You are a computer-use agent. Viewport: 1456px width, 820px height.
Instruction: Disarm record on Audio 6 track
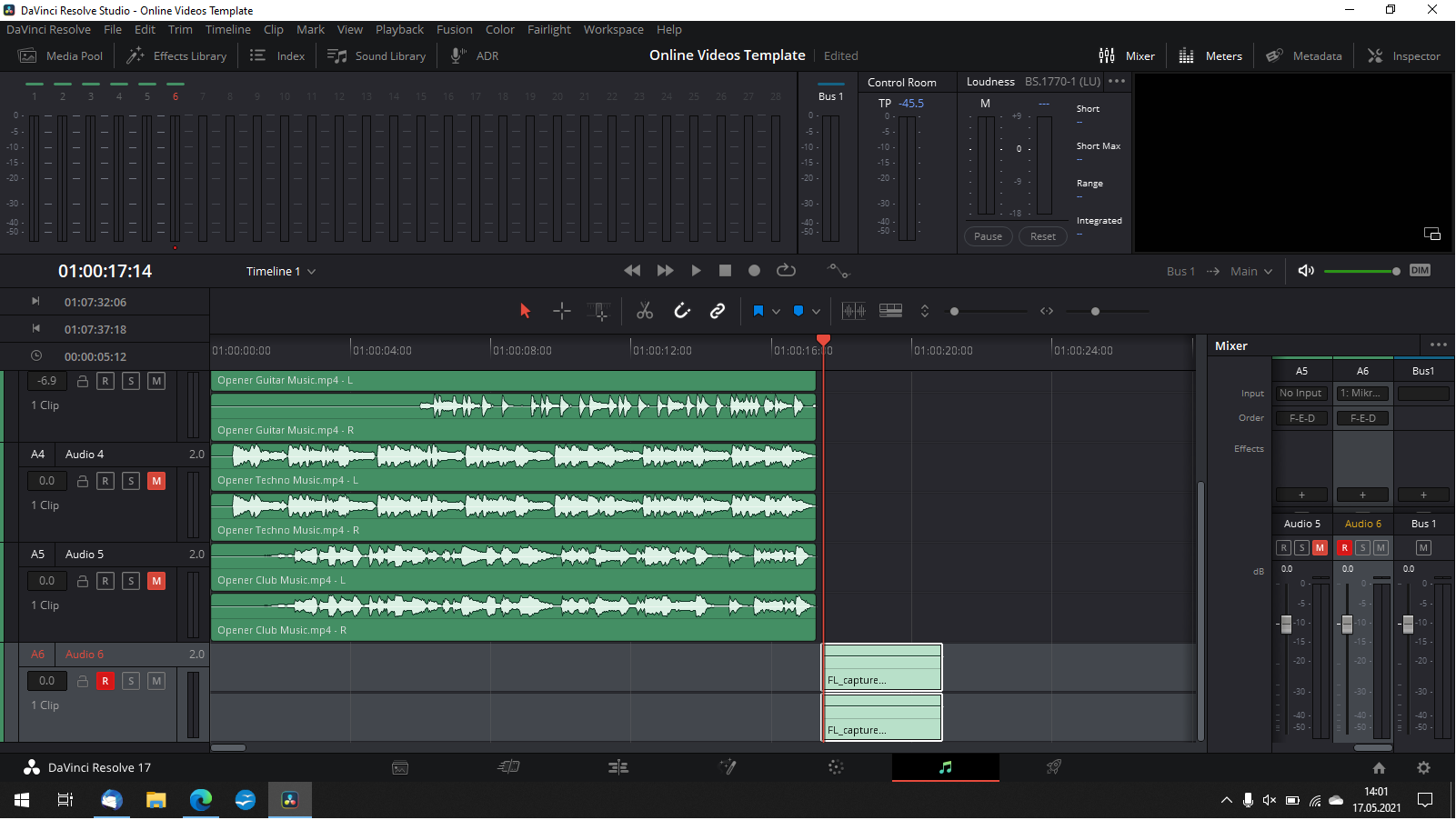(x=105, y=681)
